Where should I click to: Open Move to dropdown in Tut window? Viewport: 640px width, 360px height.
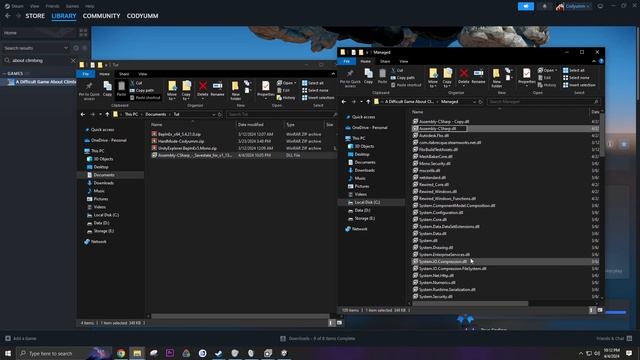(172, 90)
